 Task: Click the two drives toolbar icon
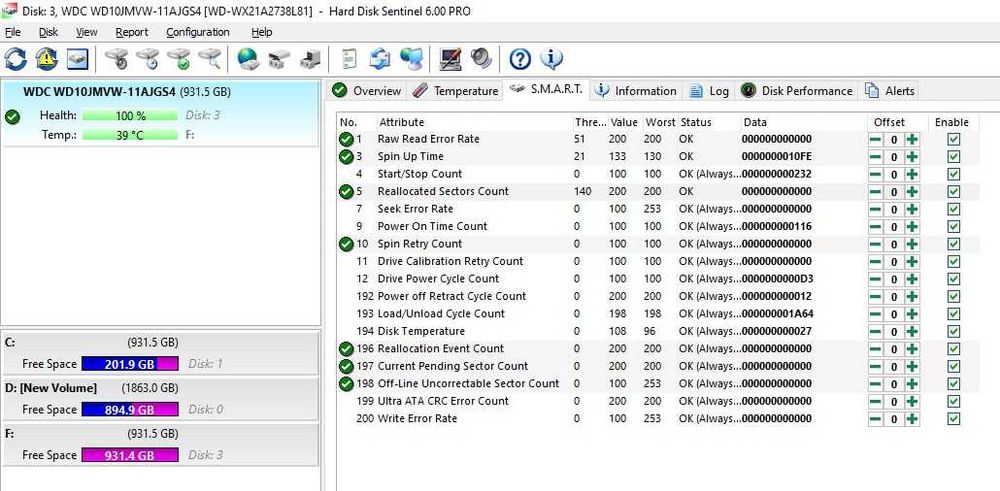[279, 59]
